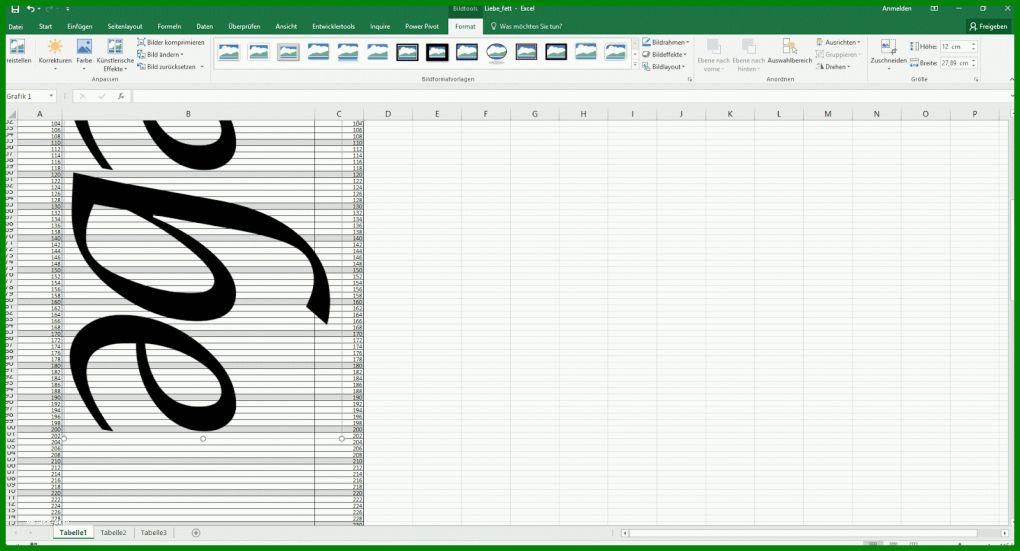Decrease the Breite value with down arrow
The width and height of the screenshot is (1020, 551).
click(x=974, y=66)
